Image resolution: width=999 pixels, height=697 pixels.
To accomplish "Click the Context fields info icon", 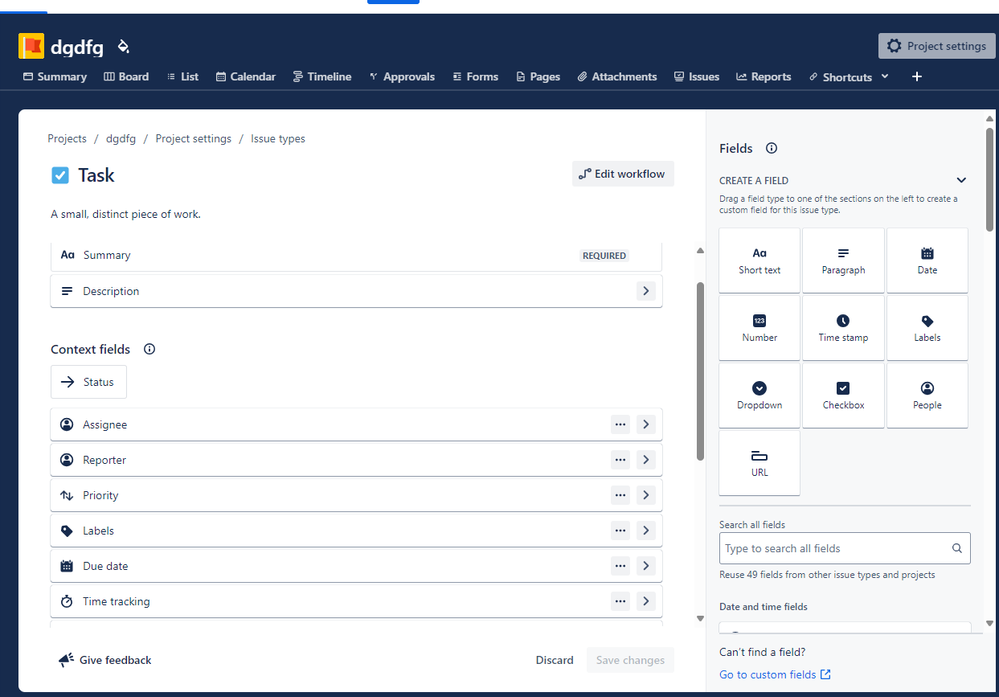I will click(149, 349).
